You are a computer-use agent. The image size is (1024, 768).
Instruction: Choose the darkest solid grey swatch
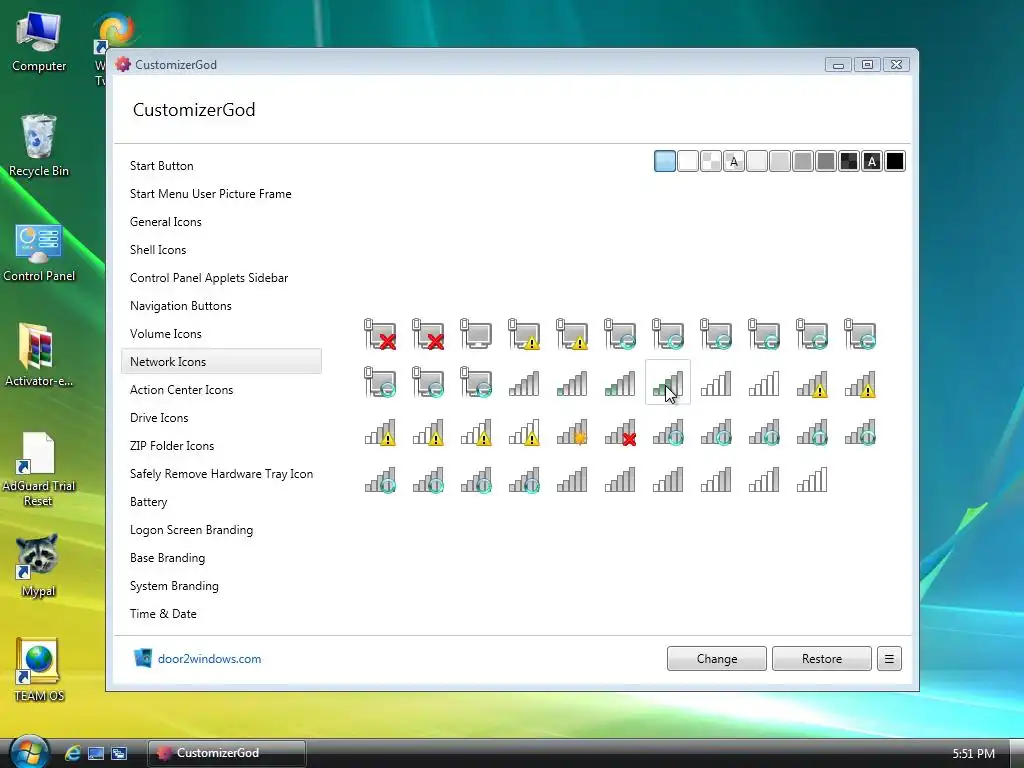pyautogui.click(x=825, y=161)
